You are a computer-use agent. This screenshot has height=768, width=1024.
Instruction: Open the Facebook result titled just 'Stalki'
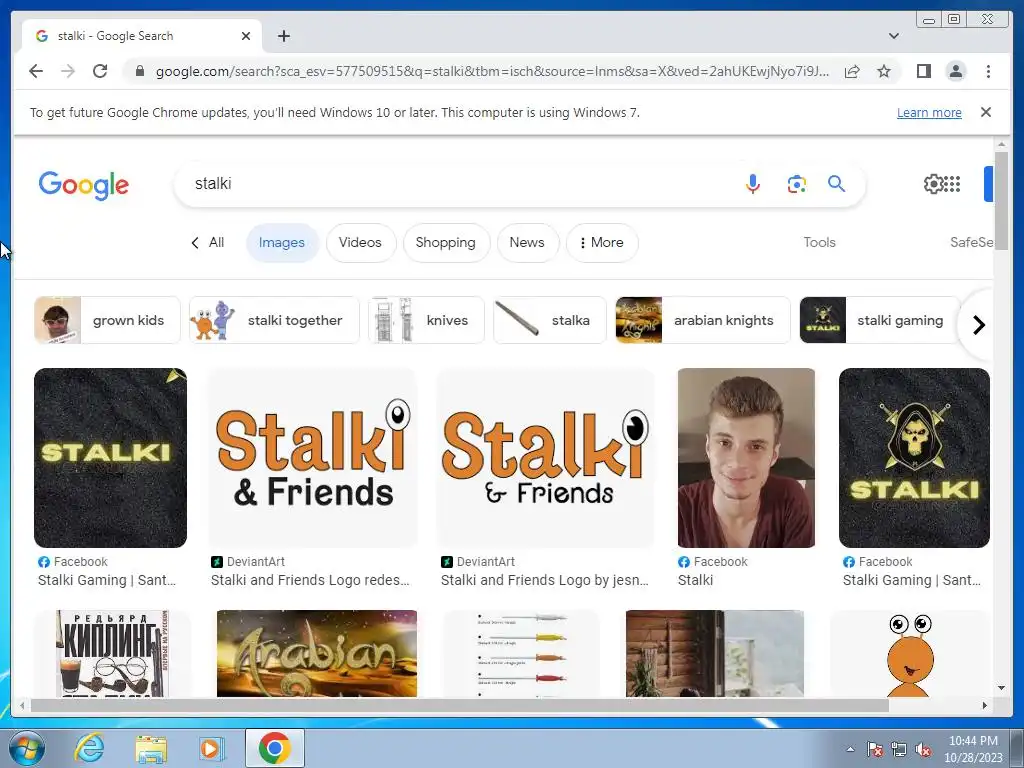coord(696,580)
